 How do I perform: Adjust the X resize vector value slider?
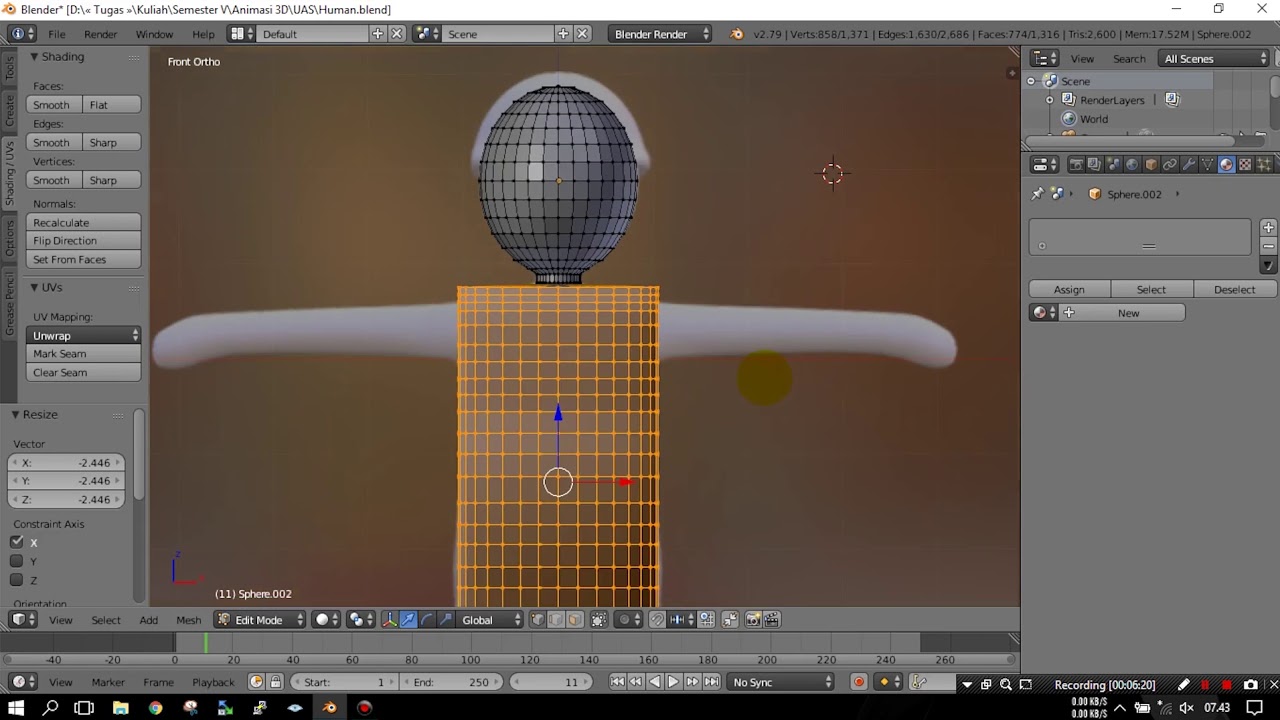[66, 463]
